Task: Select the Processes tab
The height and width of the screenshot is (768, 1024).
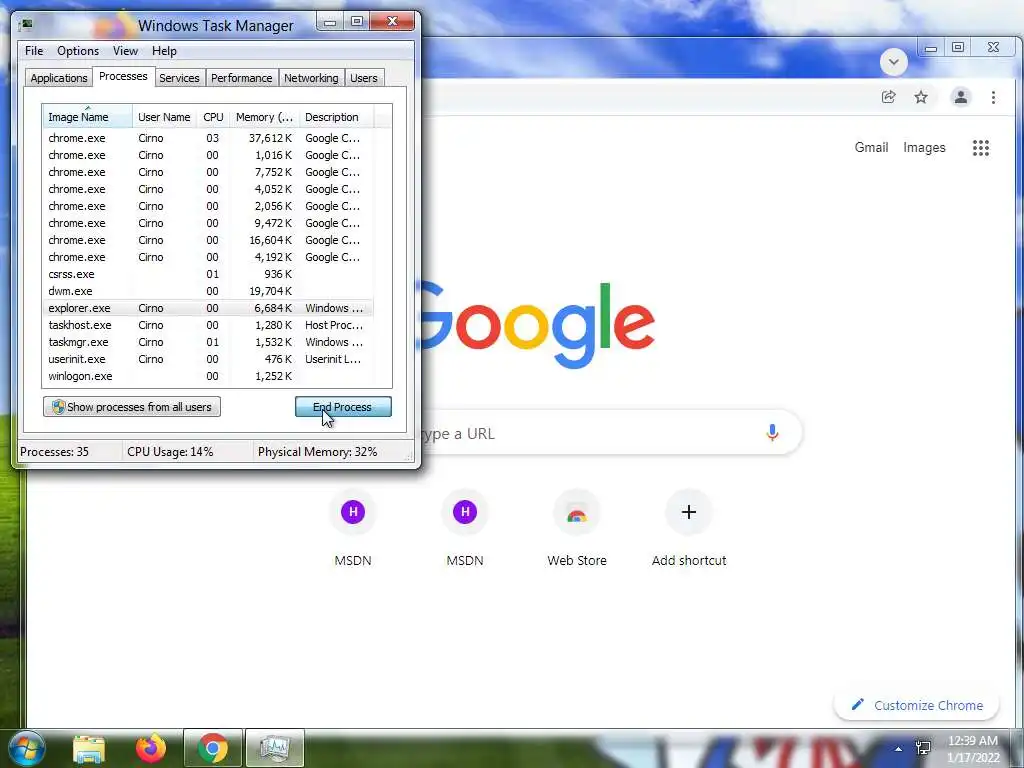Action: tap(123, 76)
